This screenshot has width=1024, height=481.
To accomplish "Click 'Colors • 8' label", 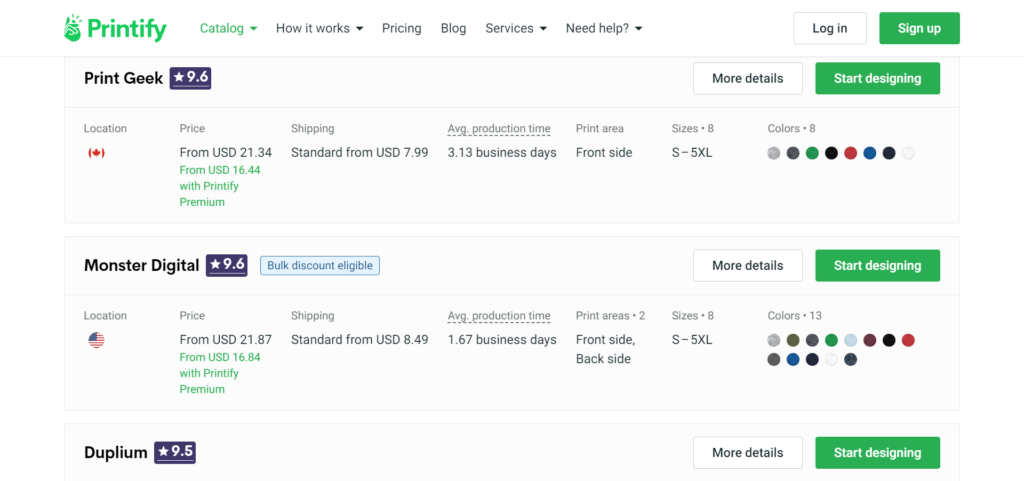I will [792, 129].
